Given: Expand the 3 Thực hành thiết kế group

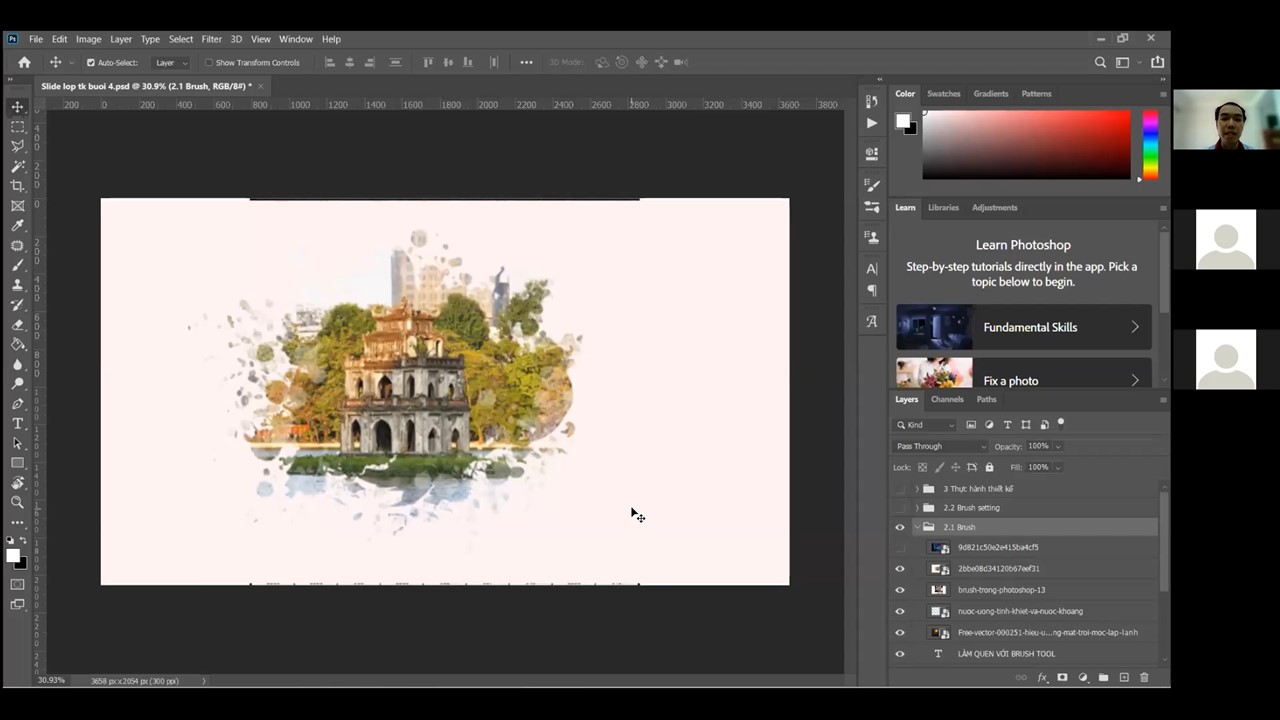Looking at the screenshot, I should [x=917, y=489].
